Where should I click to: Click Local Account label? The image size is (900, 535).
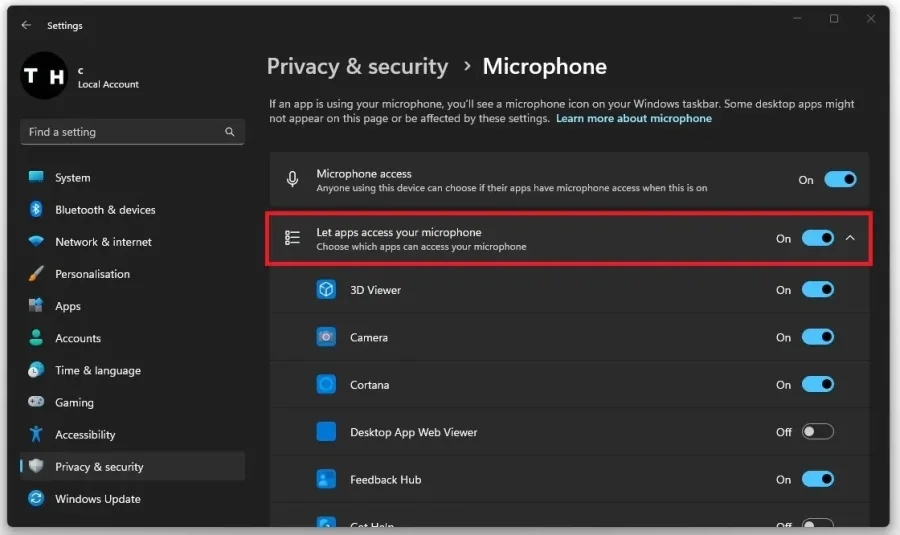coord(108,84)
